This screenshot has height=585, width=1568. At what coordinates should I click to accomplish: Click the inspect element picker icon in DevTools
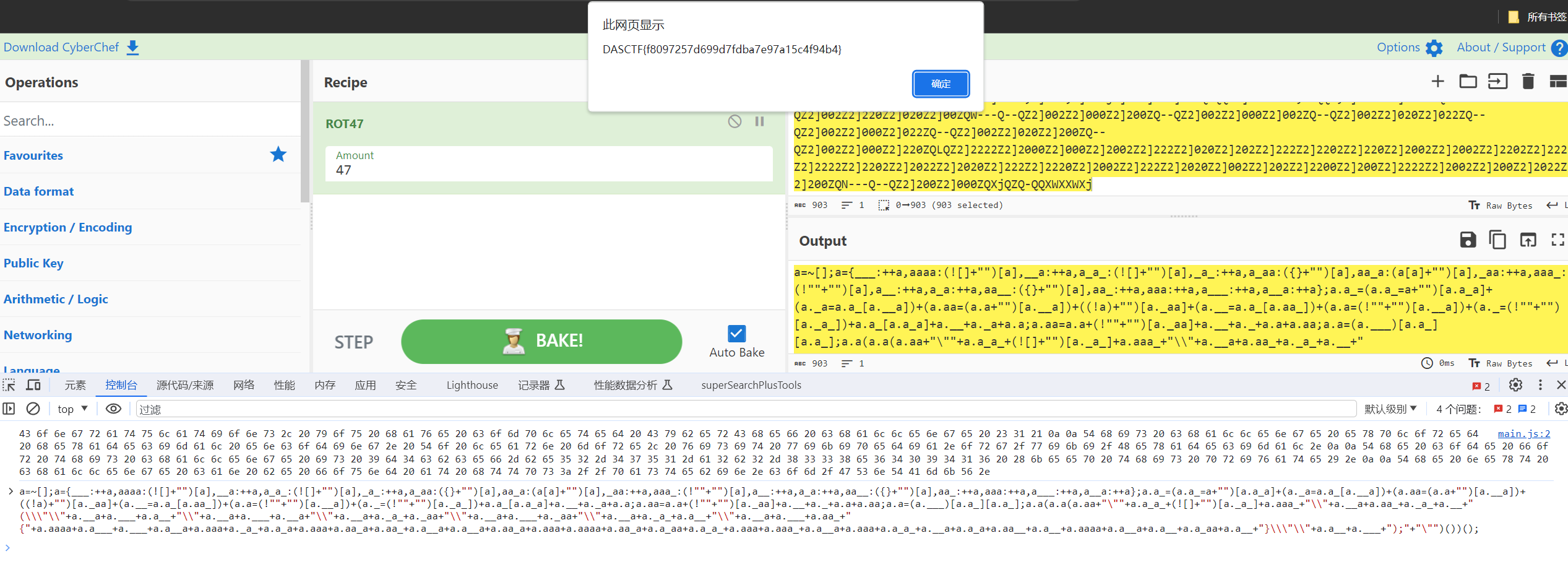pyautogui.click(x=9, y=385)
